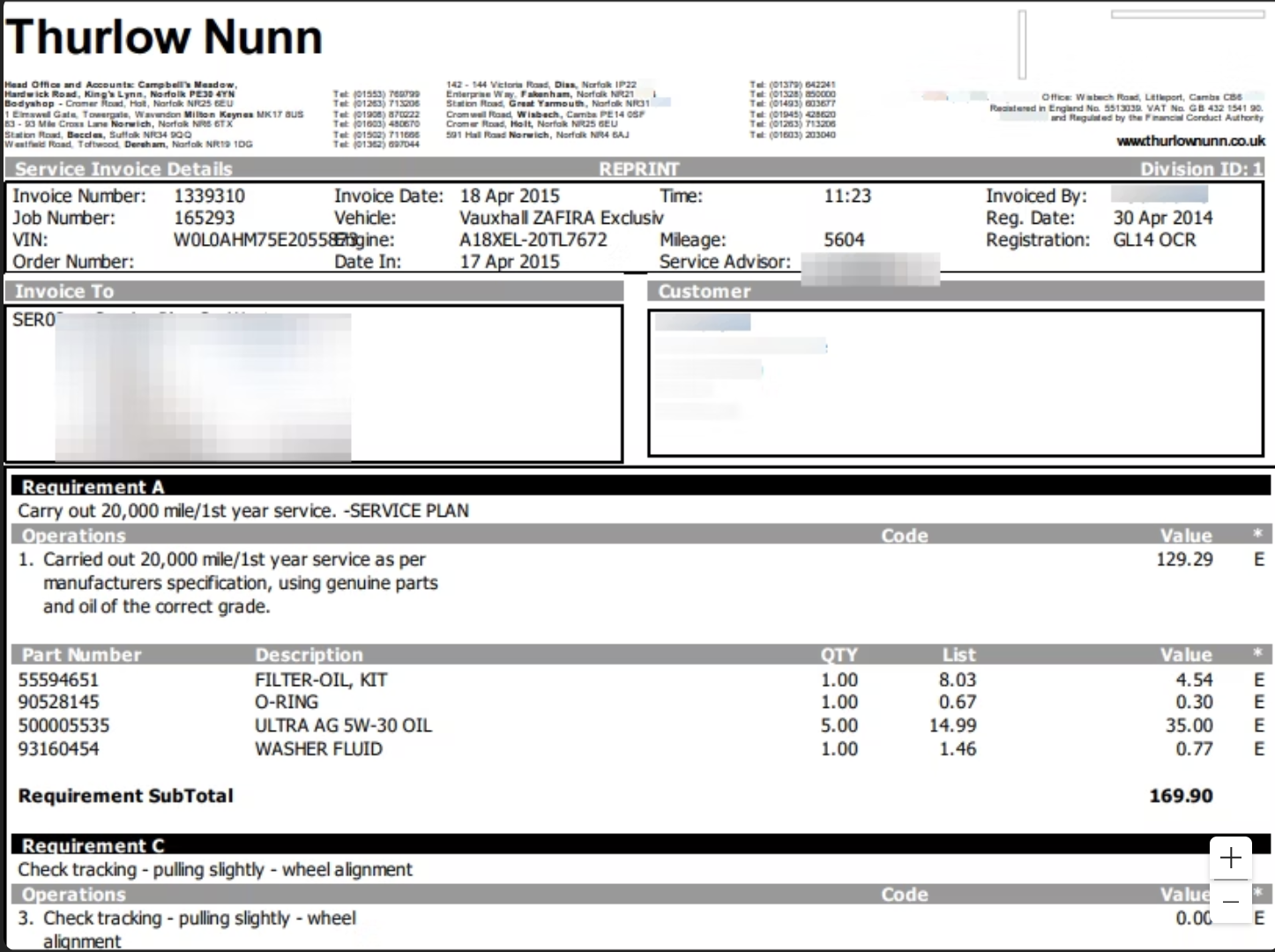Click the Description column header
Screen dimensions: 1275x952
pyautogui.click(x=309, y=654)
